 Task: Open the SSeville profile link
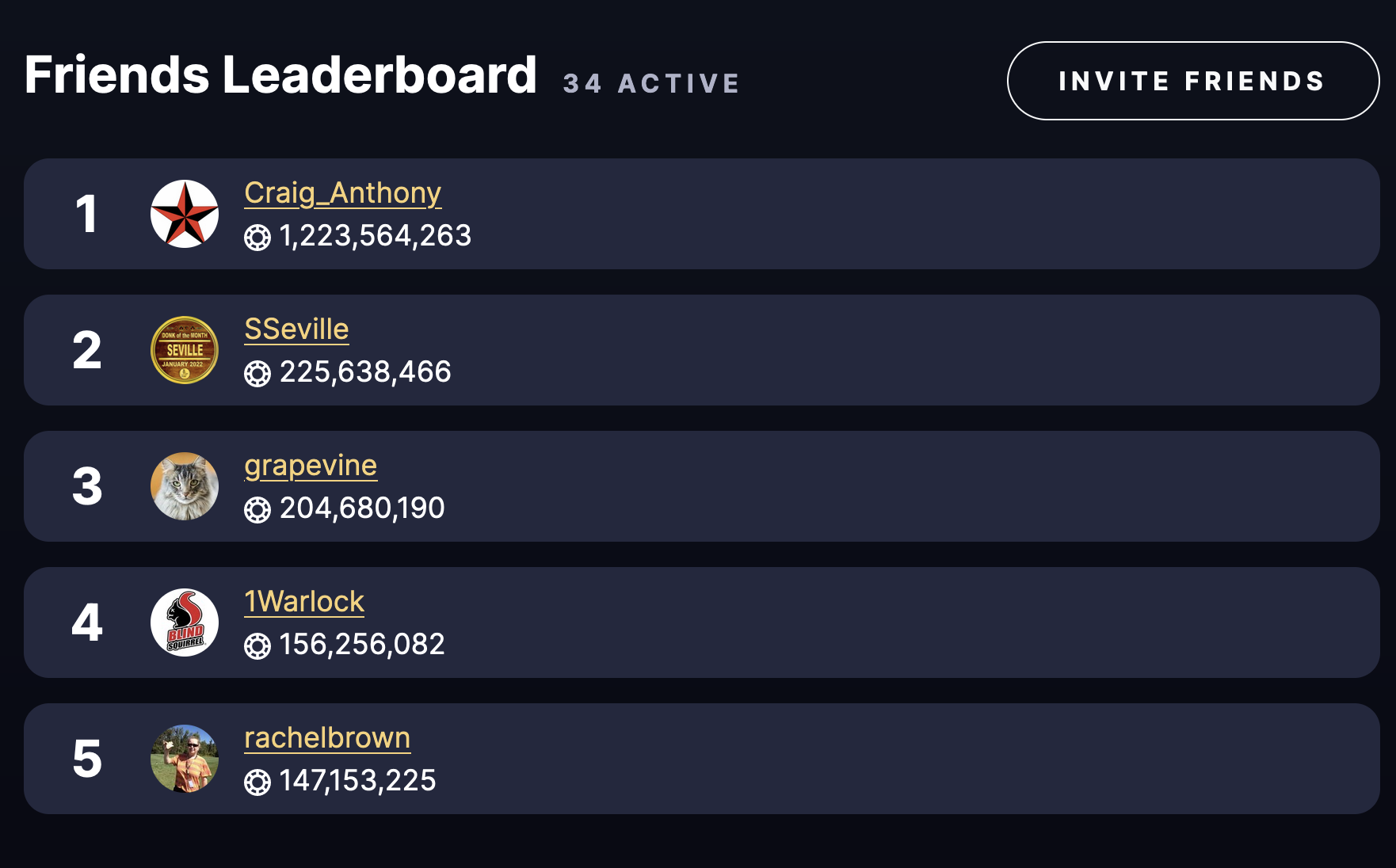coord(296,329)
